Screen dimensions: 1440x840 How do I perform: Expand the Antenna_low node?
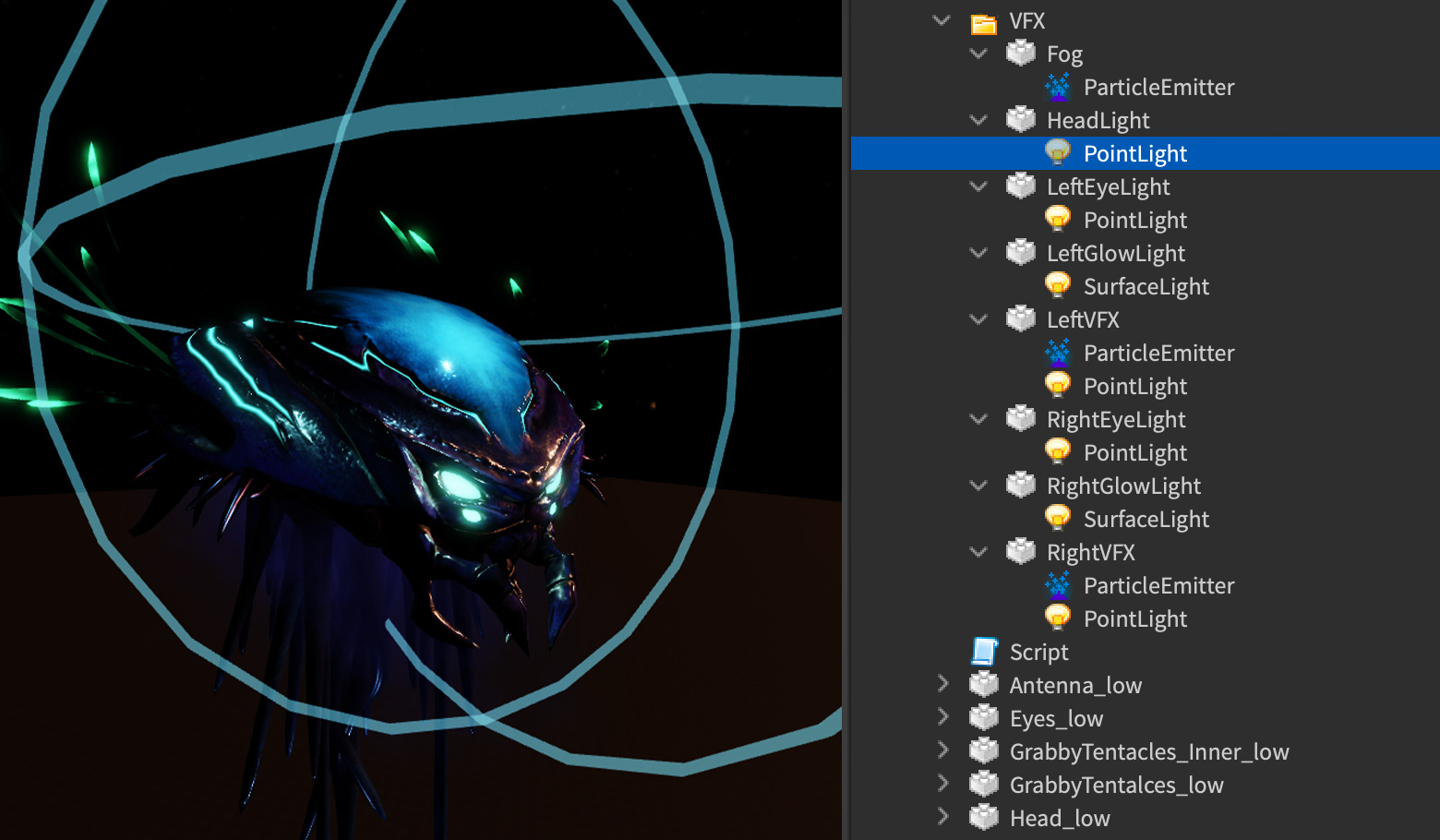tap(942, 683)
